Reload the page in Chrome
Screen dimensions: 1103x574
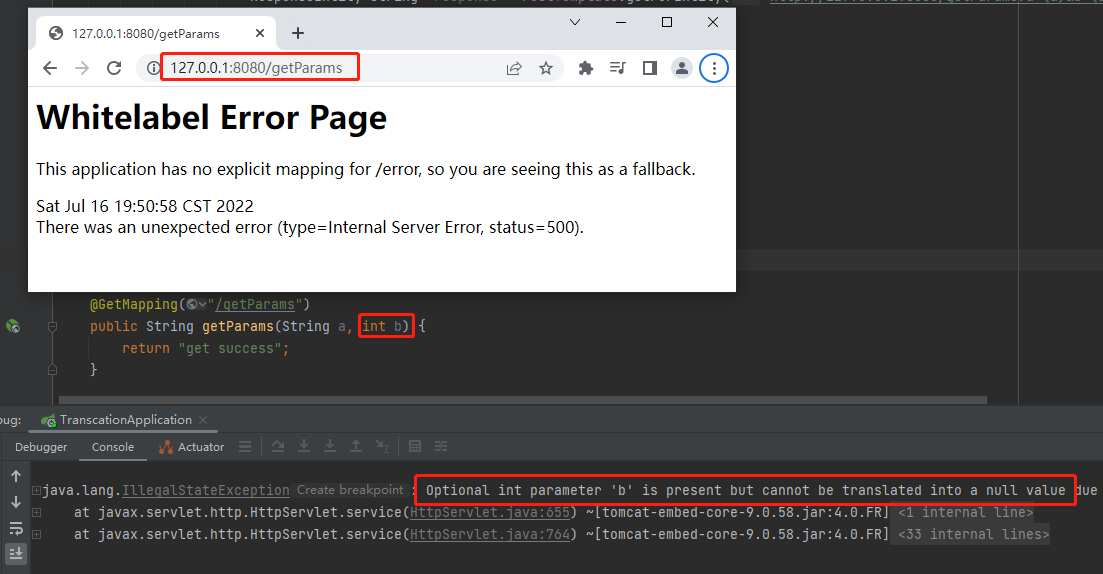(x=114, y=68)
